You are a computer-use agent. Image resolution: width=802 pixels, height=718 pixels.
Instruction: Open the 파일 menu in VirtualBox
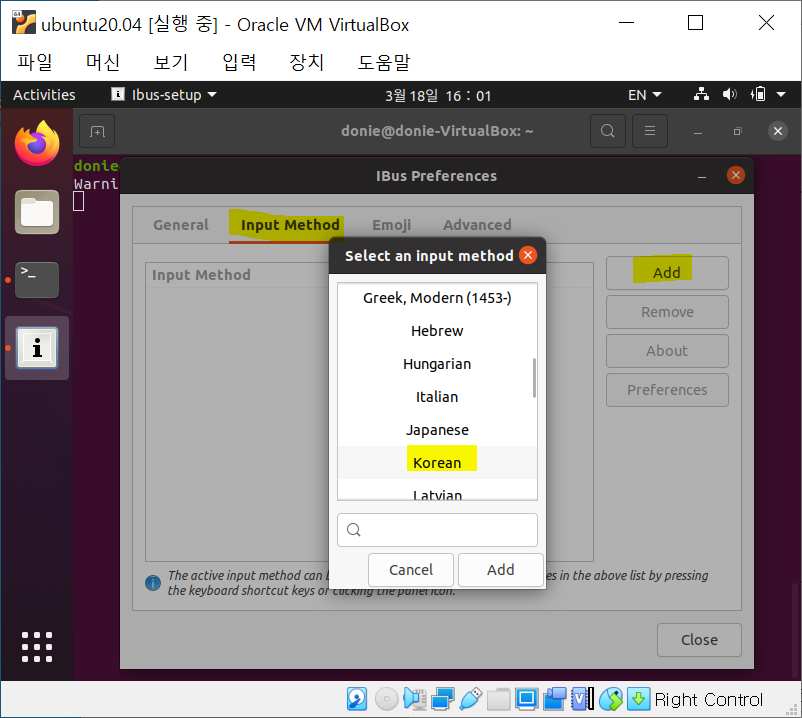tap(35, 62)
